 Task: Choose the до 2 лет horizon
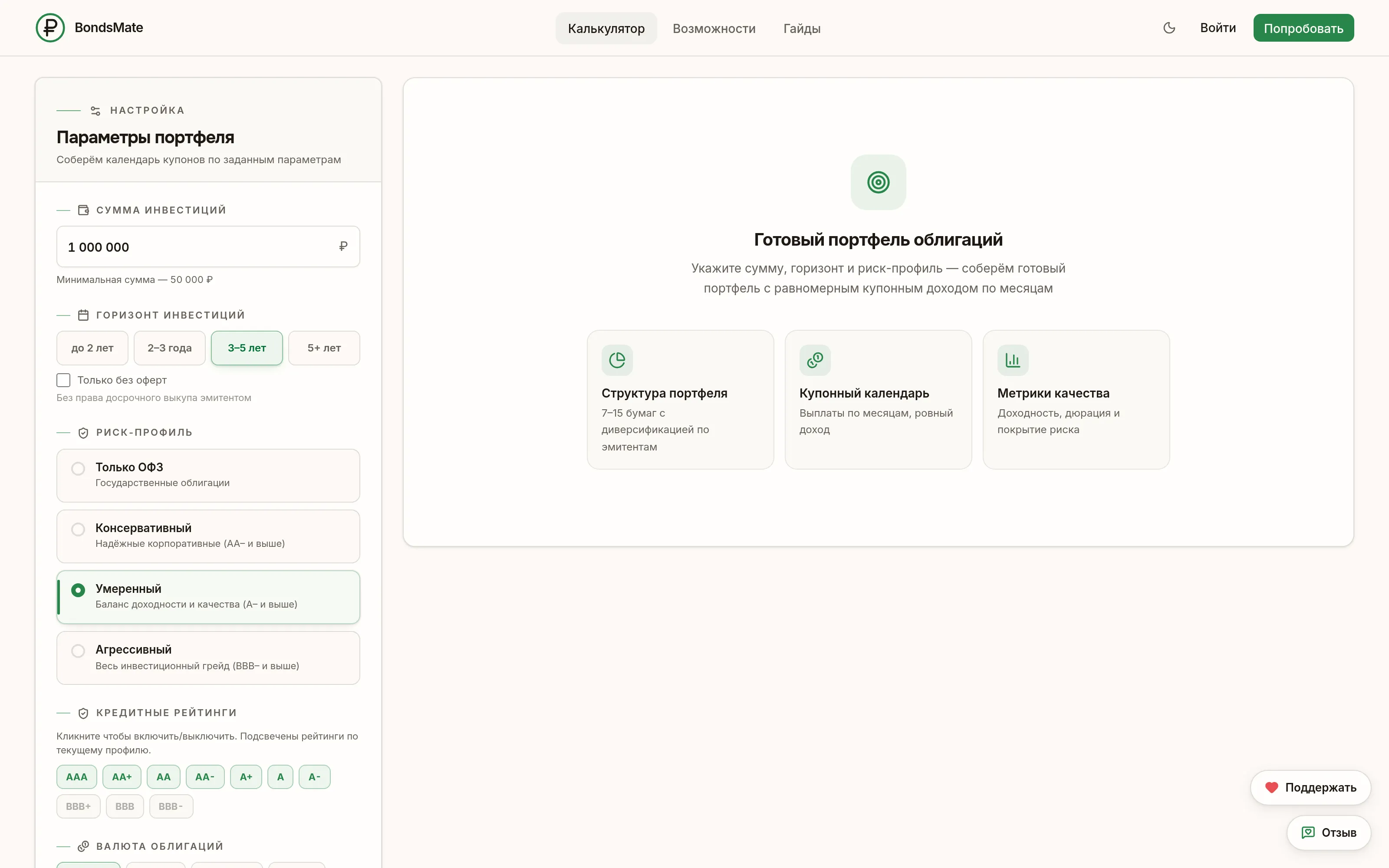coord(92,348)
